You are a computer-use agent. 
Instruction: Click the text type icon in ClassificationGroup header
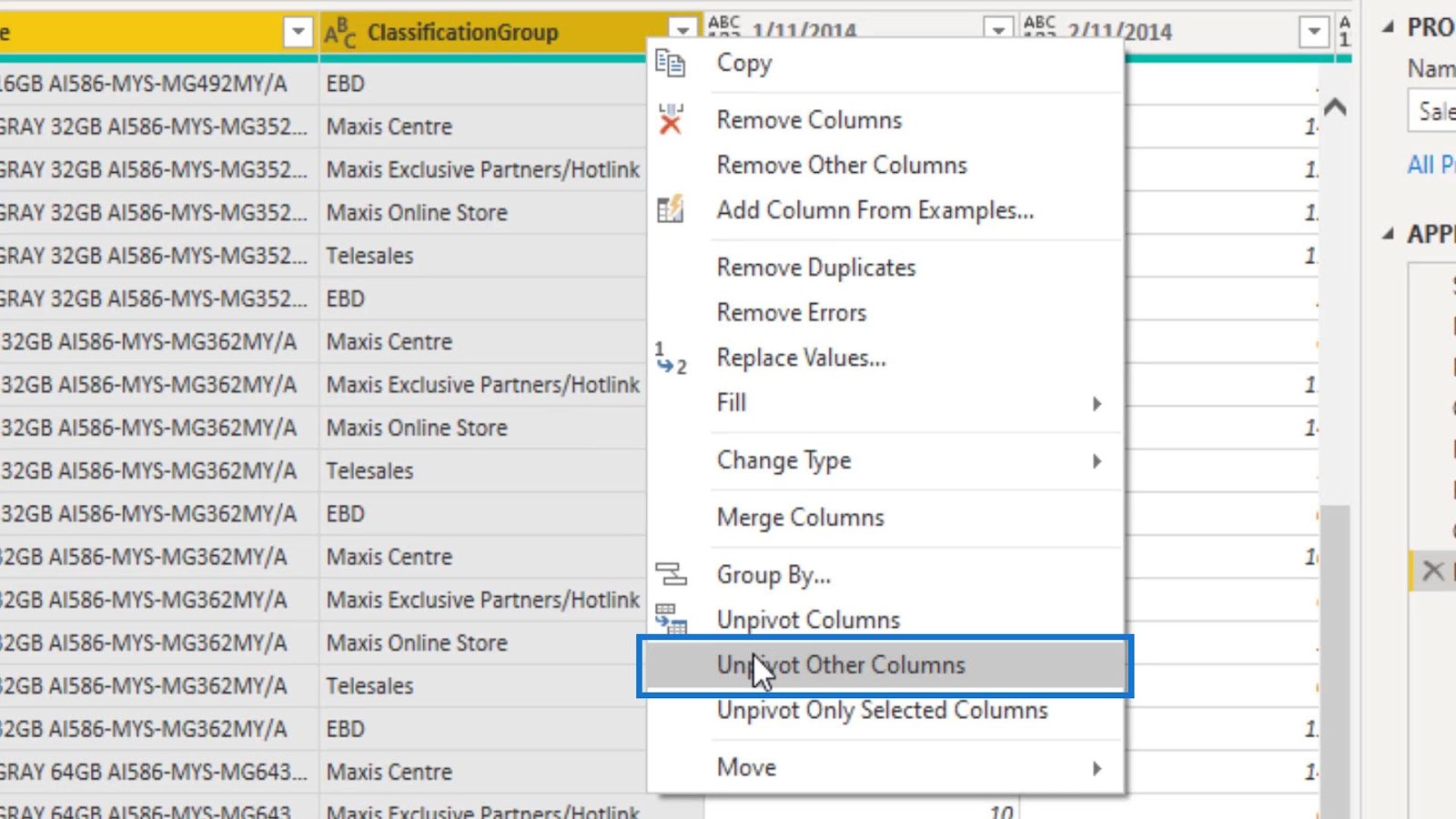[339, 33]
